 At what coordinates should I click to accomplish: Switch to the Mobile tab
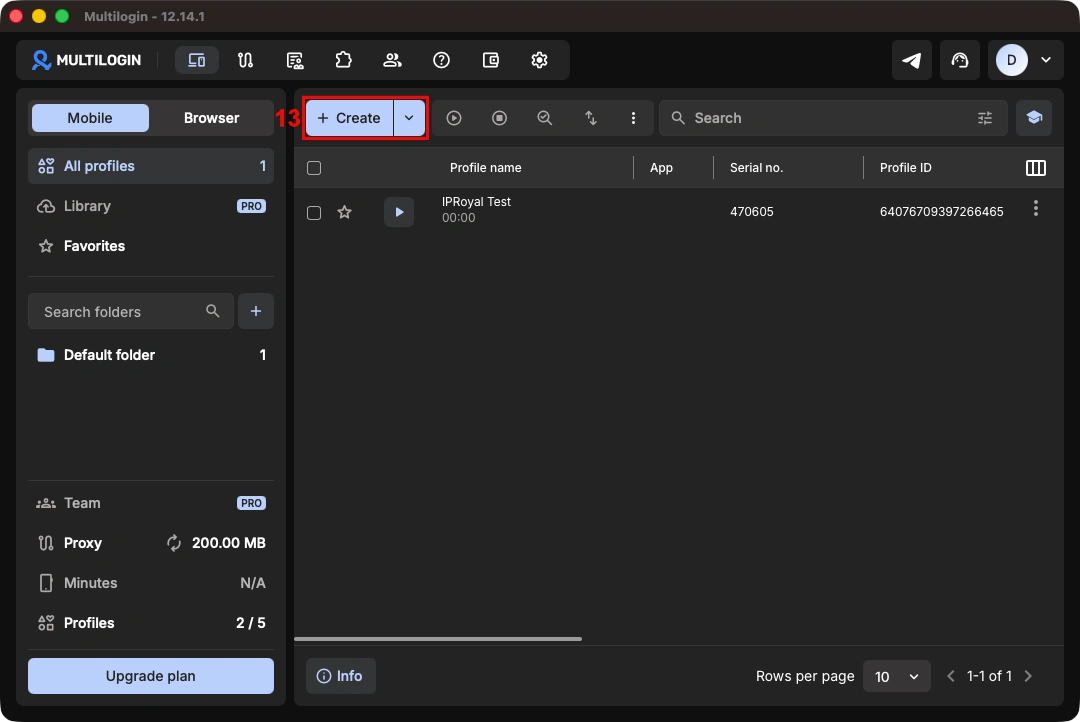tap(90, 118)
